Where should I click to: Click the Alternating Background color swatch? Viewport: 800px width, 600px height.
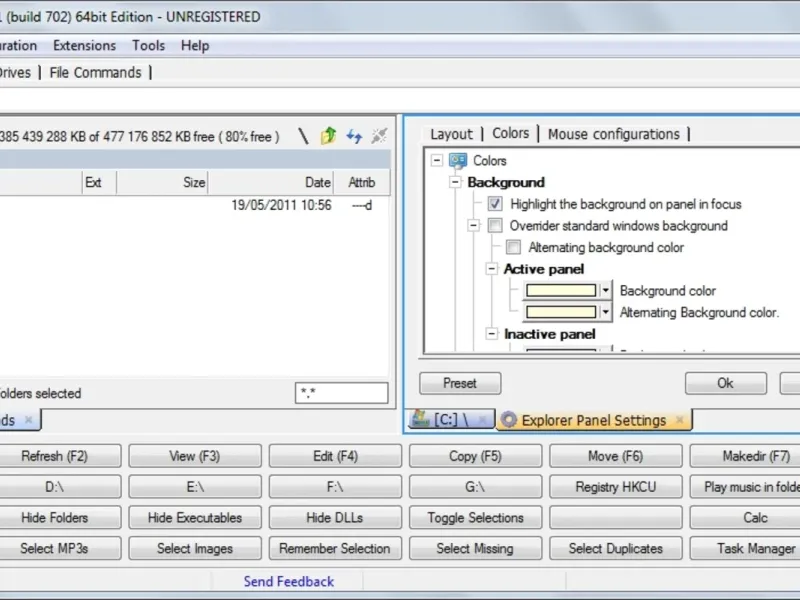click(561, 312)
